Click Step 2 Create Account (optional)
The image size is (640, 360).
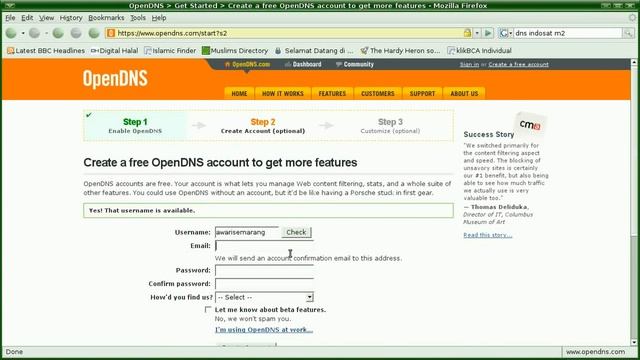click(263, 125)
